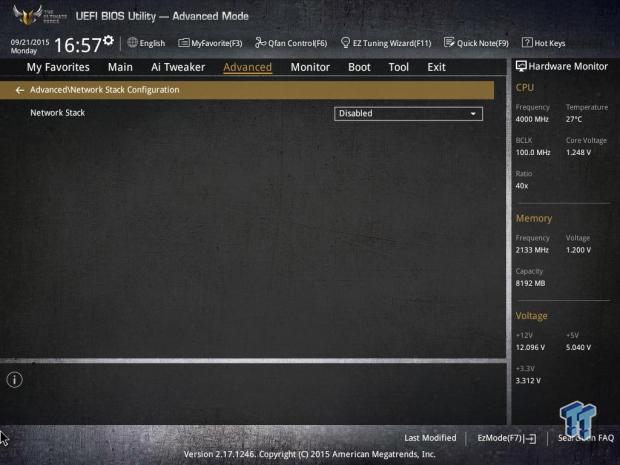
Task: Open MyFavorite(F3) from top toolbar
Action: click(x=210, y=43)
